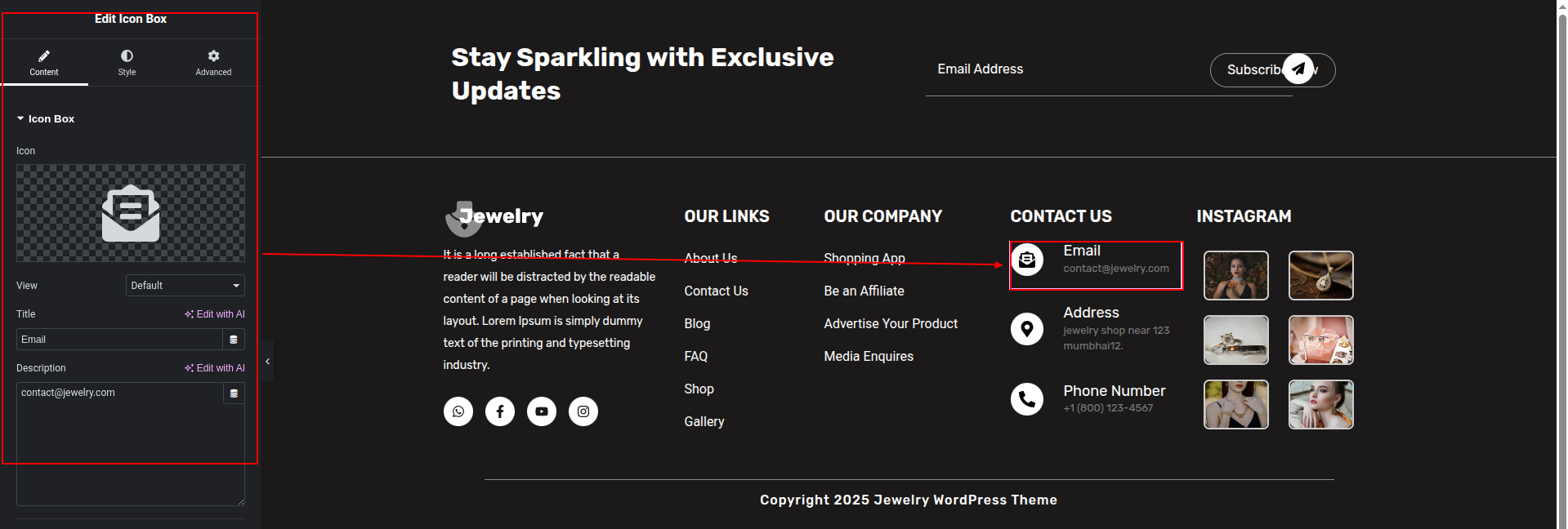Click the dynamic tags icon in Title field
The height and width of the screenshot is (529, 1568).
tap(234, 340)
